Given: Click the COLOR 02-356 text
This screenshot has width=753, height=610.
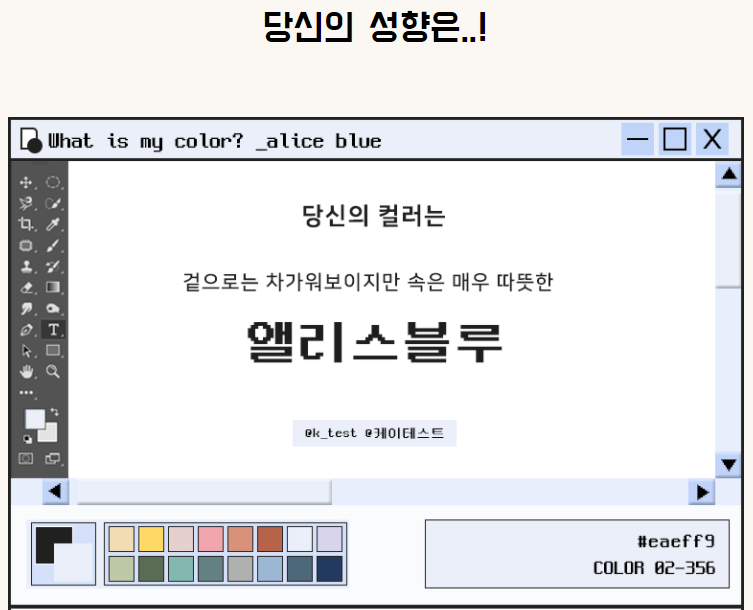Looking at the screenshot, I should pos(654,568).
